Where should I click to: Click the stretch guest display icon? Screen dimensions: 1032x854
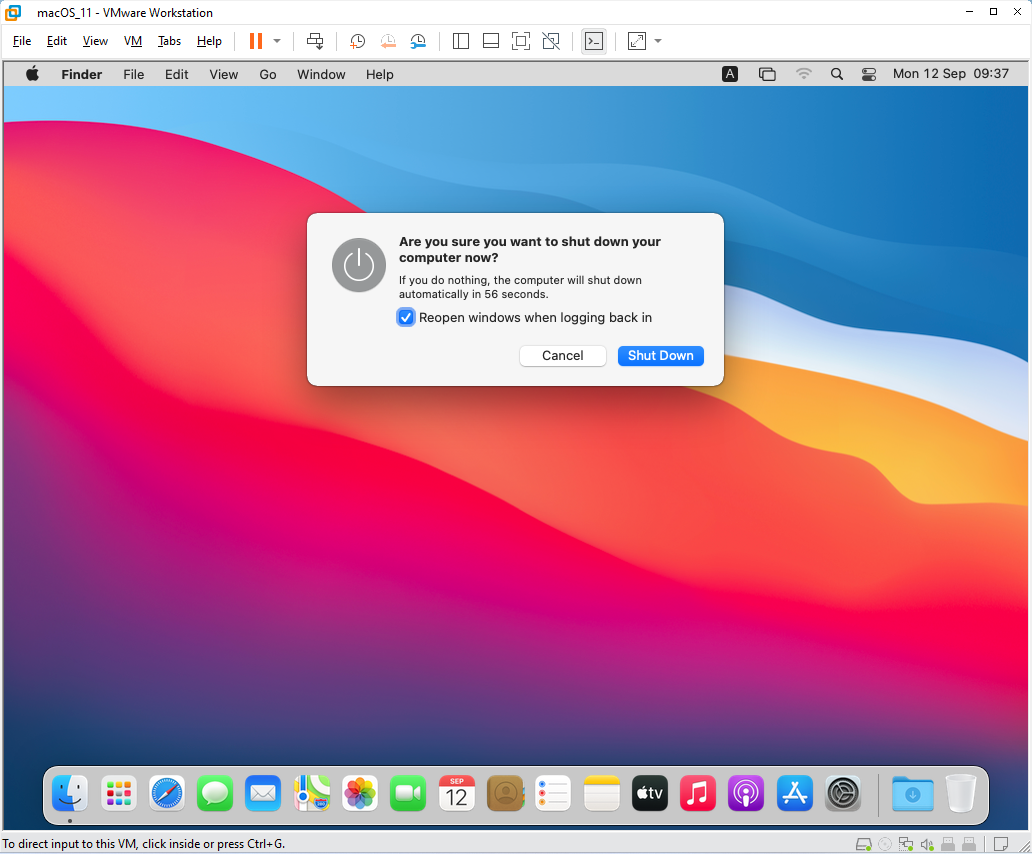tap(637, 41)
